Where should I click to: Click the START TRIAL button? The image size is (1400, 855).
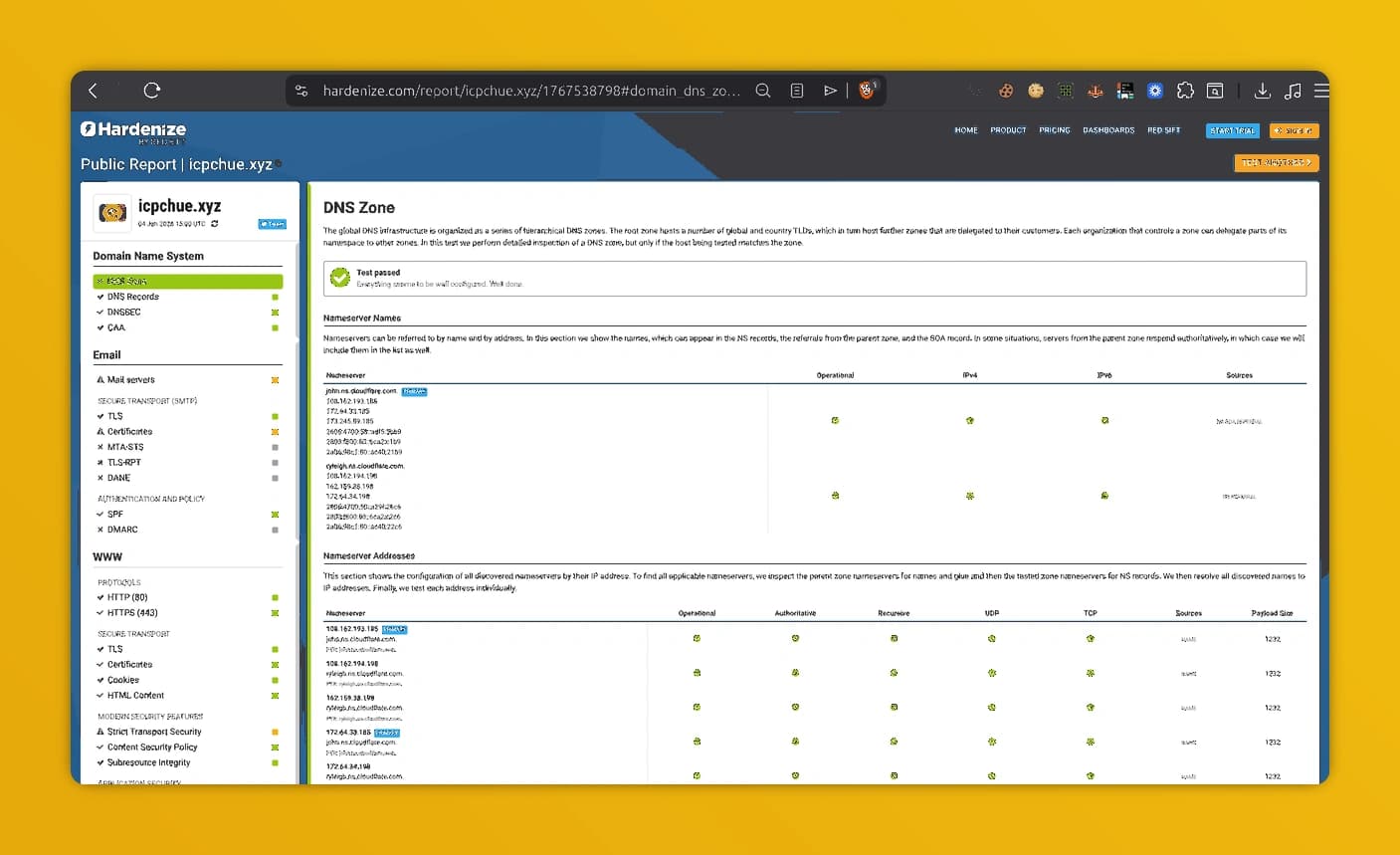coord(1233,130)
